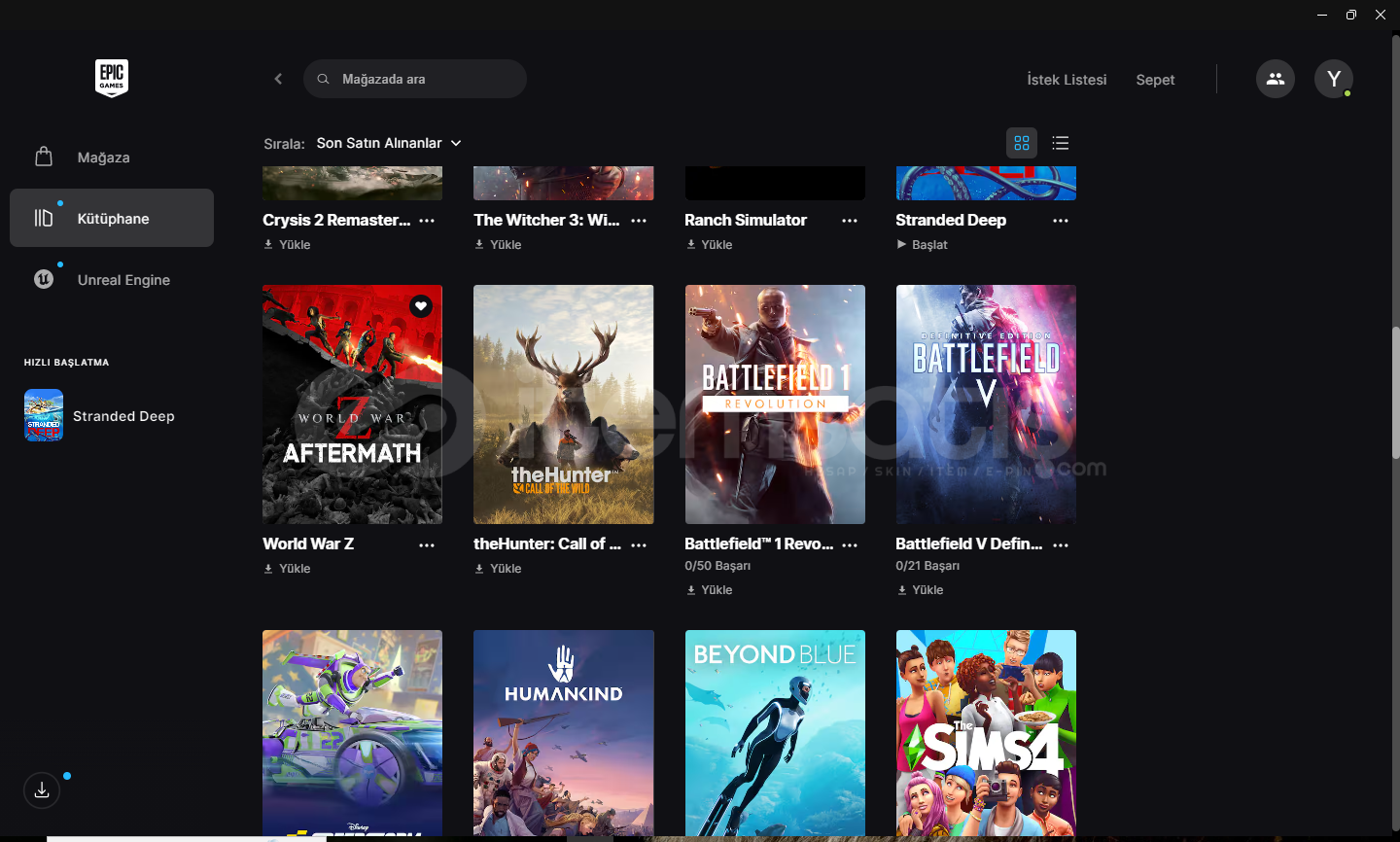Open options menu for Crysis 2 Remastered
The image size is (1400, 842).
point(427,221)
